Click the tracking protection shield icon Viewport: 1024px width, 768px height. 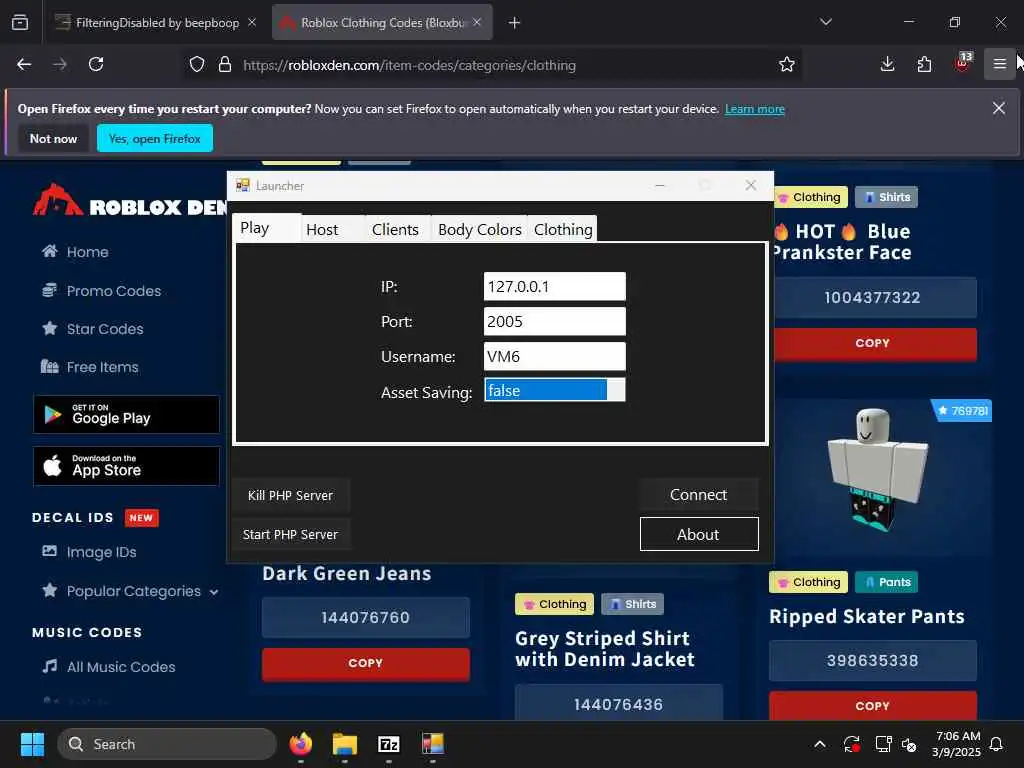197,64
